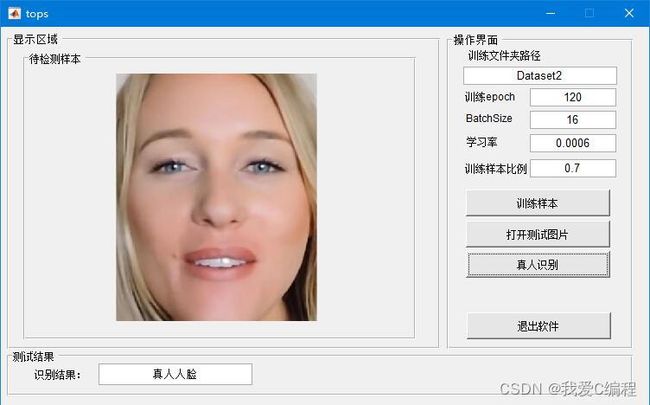650x405 pixels.
Task: Exit via the 退出软件 button
Action: click(x=538, y=326)
